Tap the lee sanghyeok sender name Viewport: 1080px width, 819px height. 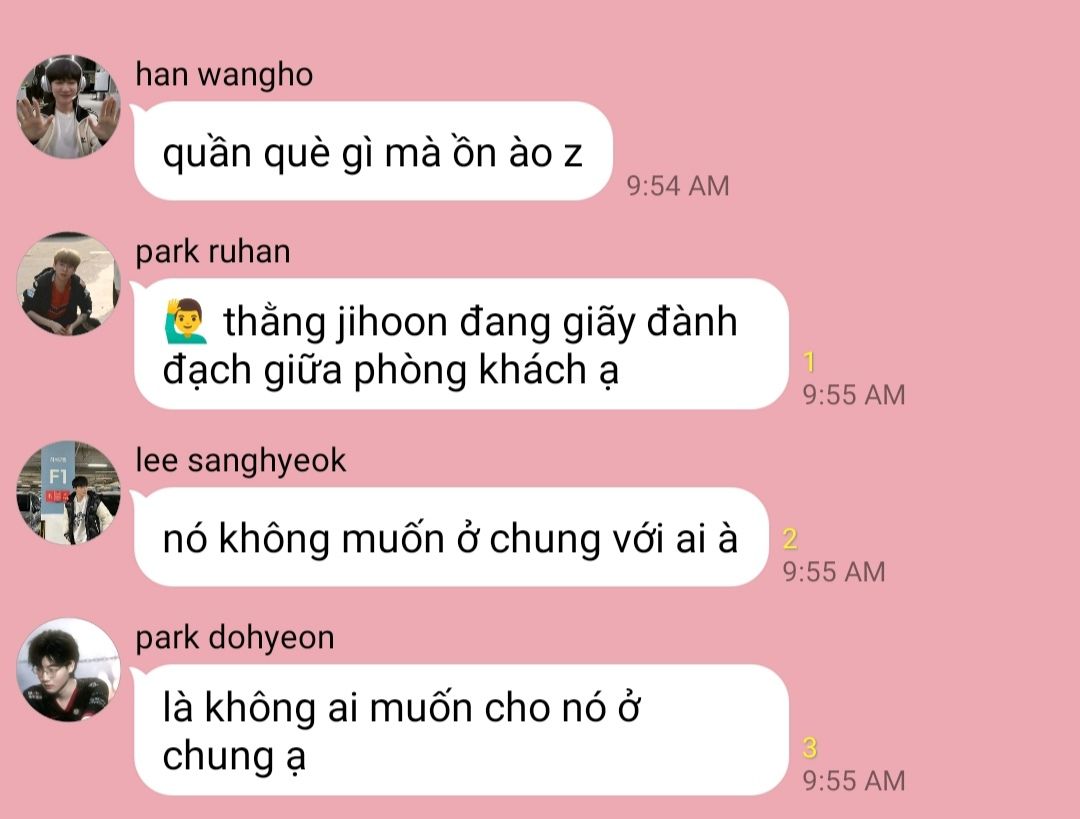tap(240, 460)
